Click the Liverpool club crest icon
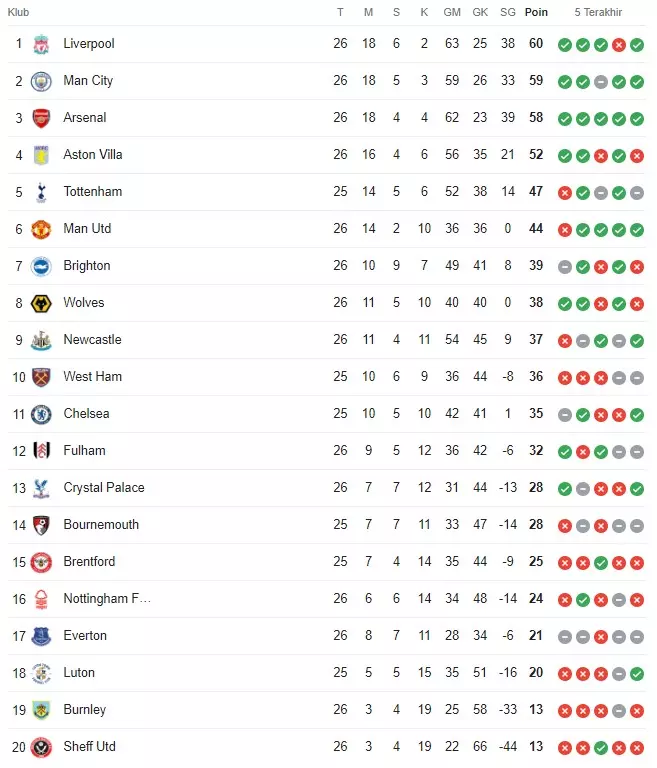657x768 pixels. click(41, 44)
